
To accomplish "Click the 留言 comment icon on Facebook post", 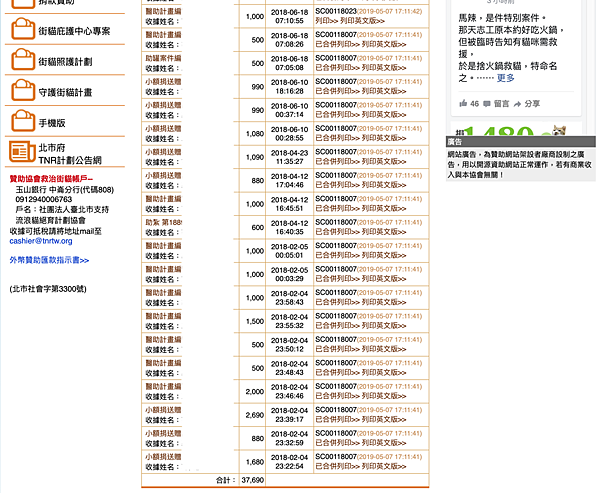I will coord(487,104).
